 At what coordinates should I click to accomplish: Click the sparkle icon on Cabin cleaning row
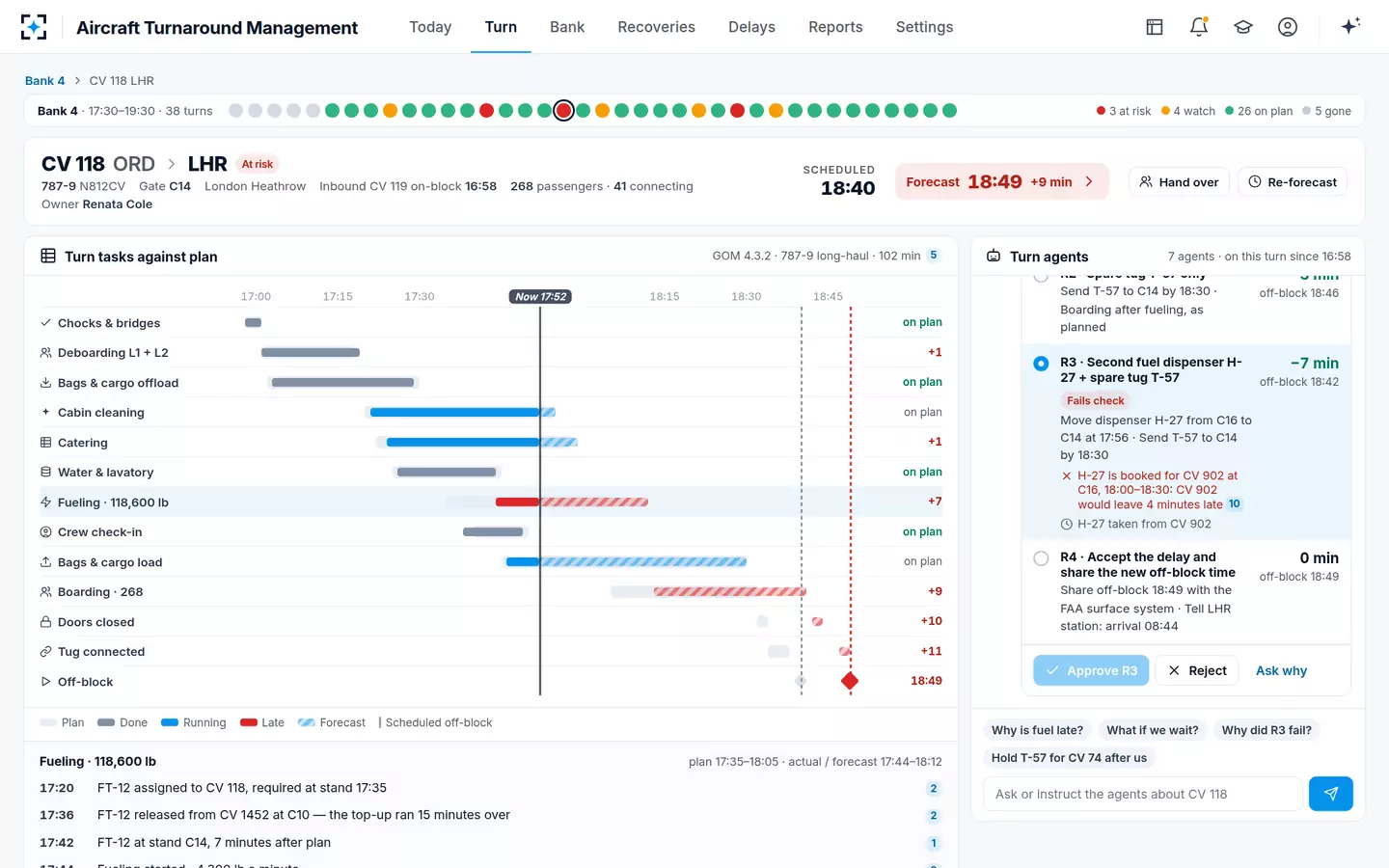pyautogui.click(x=45, y=413)
